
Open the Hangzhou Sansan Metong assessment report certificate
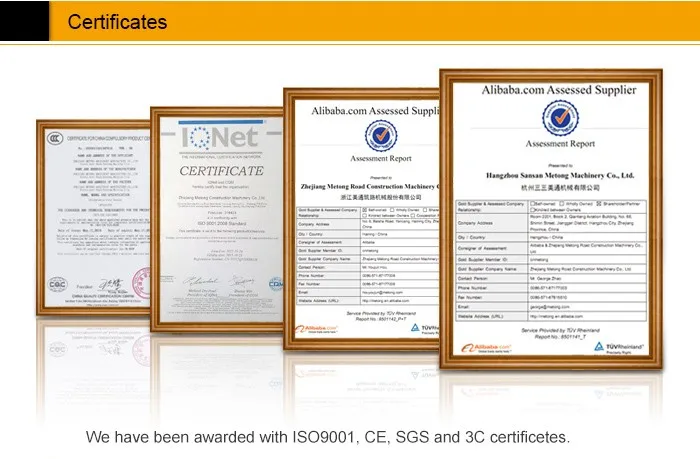click(x=551, y=219)
